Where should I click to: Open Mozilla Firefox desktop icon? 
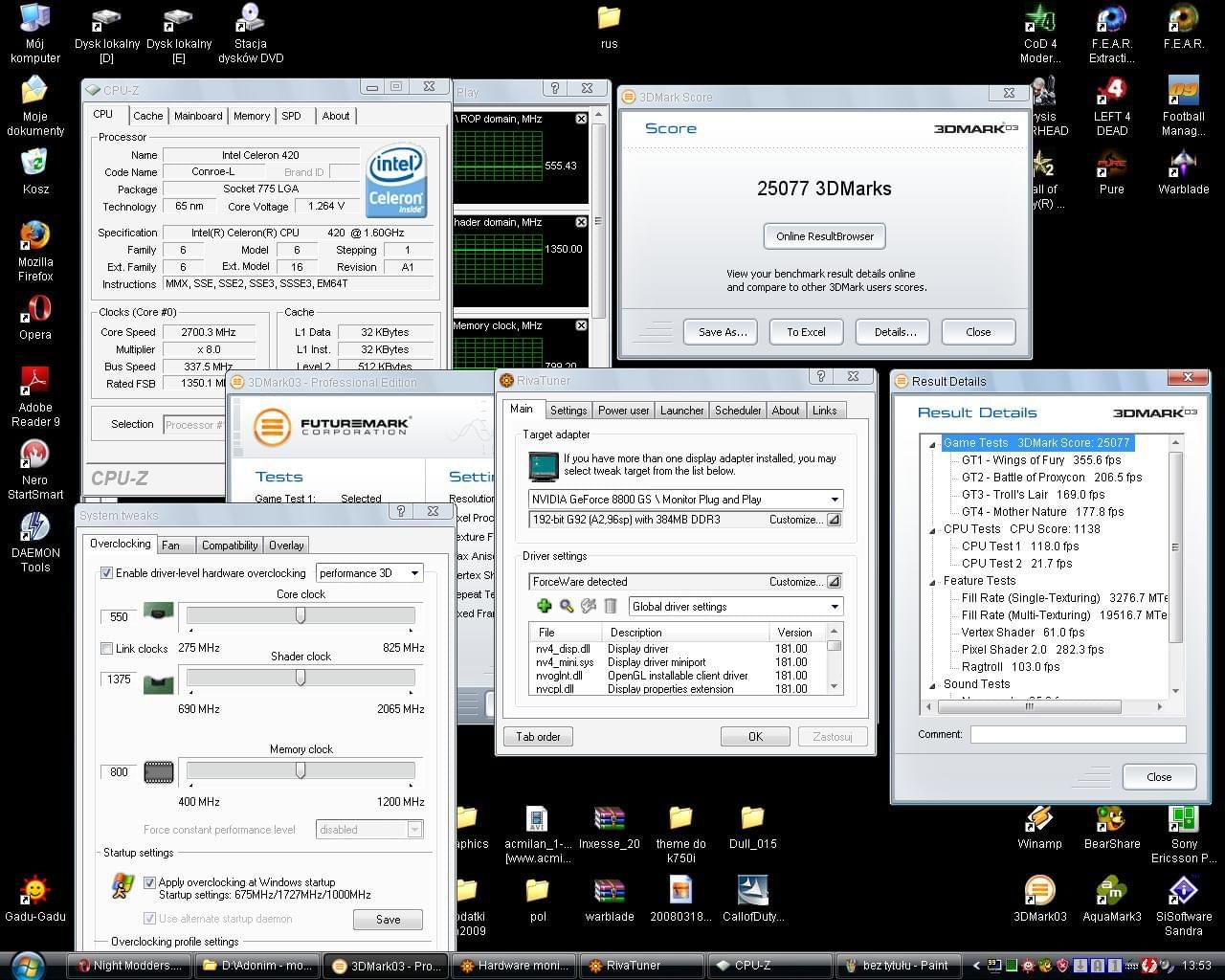[35, 251]
